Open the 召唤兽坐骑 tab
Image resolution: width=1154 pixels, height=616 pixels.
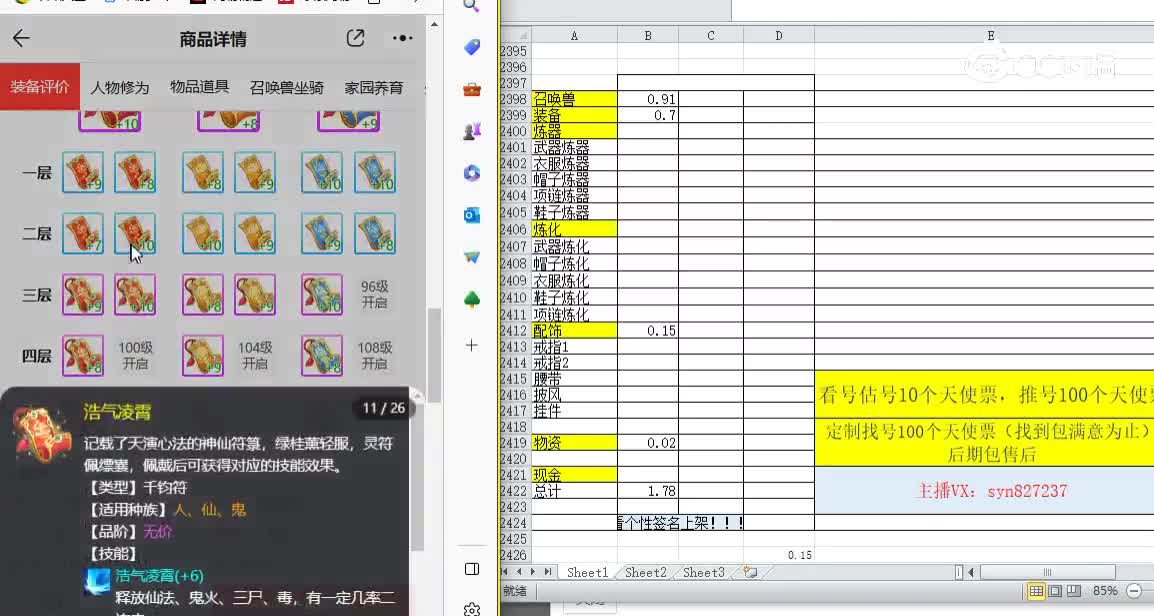pos(286,88)
